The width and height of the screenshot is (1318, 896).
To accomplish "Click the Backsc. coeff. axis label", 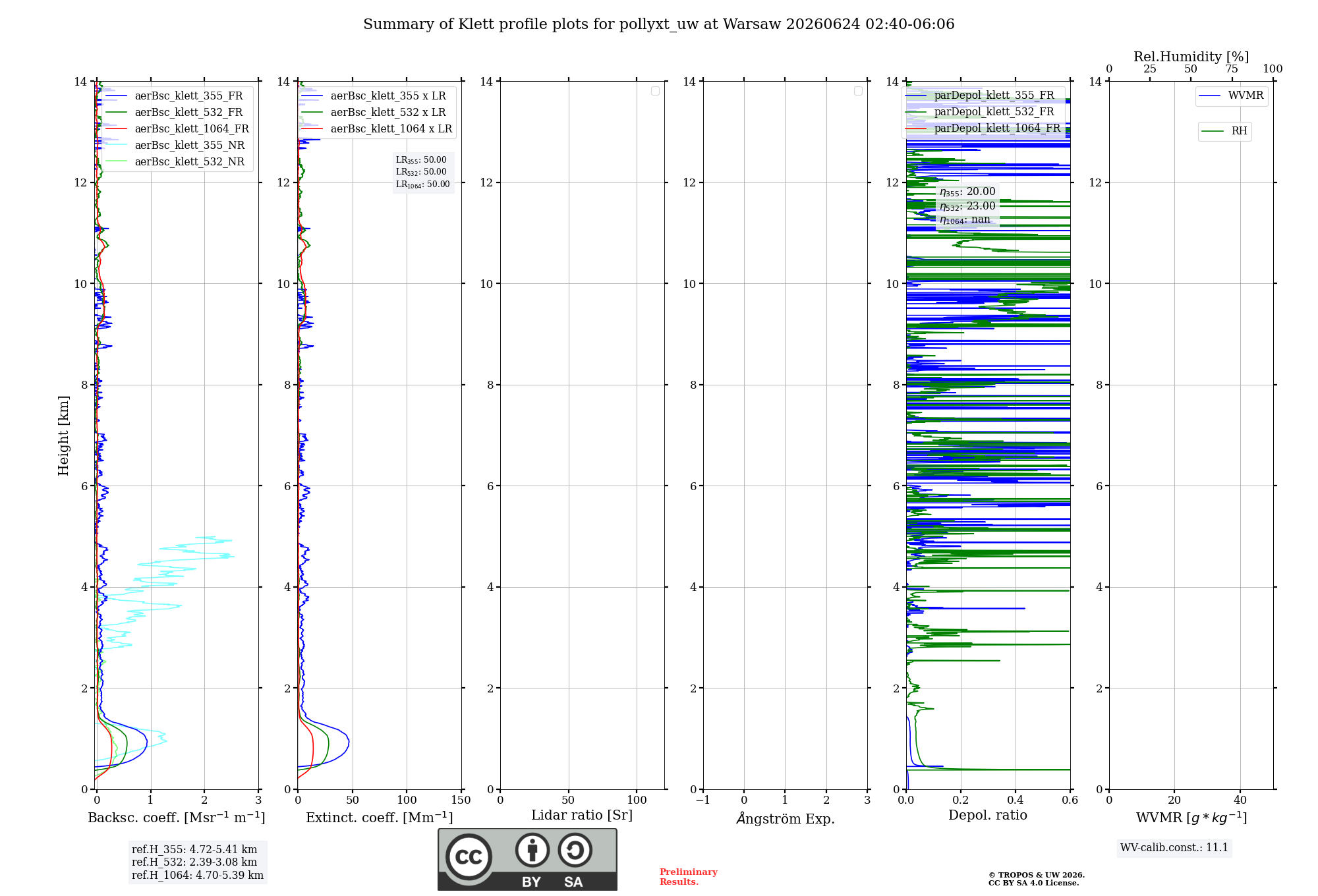I will pos(177,818).
